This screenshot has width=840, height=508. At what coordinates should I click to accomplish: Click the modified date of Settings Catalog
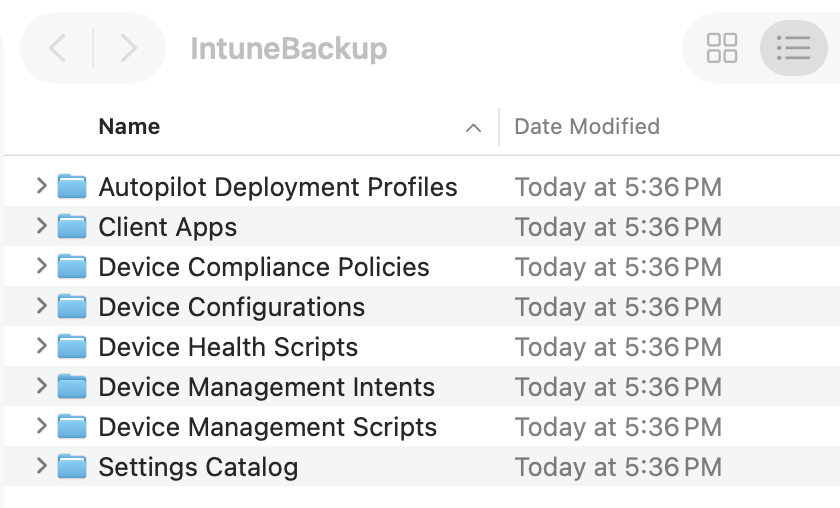point(618,467)
